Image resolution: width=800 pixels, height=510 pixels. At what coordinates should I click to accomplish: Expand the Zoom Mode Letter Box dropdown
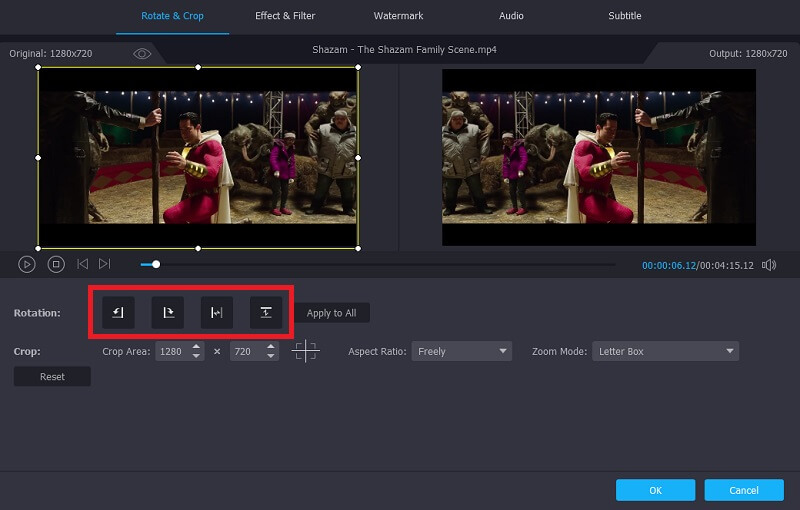click(665, 351)
